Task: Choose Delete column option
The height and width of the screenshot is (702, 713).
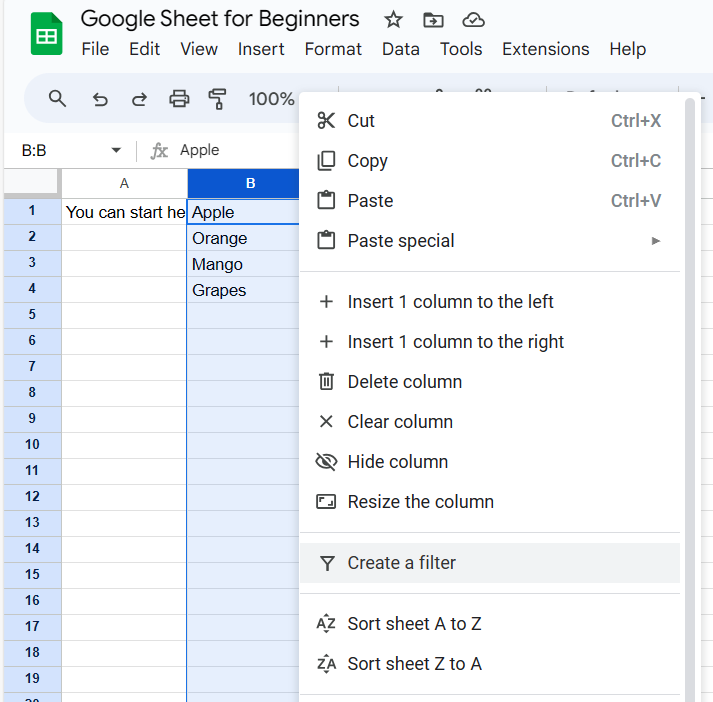Action: point(490,382)
